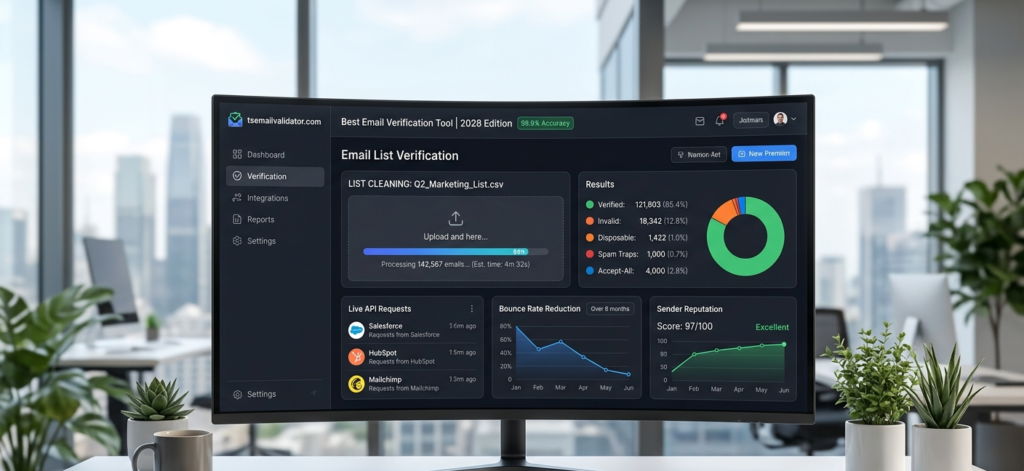Open the notifications bell icon
The height and width of the screenshot is (471, 1024).
(x=719, y=121)
